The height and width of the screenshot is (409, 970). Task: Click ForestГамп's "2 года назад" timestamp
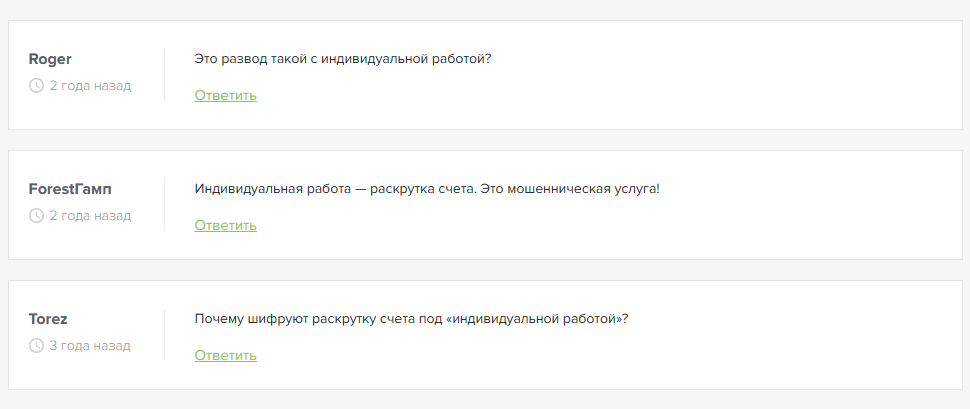click(90, 216)
